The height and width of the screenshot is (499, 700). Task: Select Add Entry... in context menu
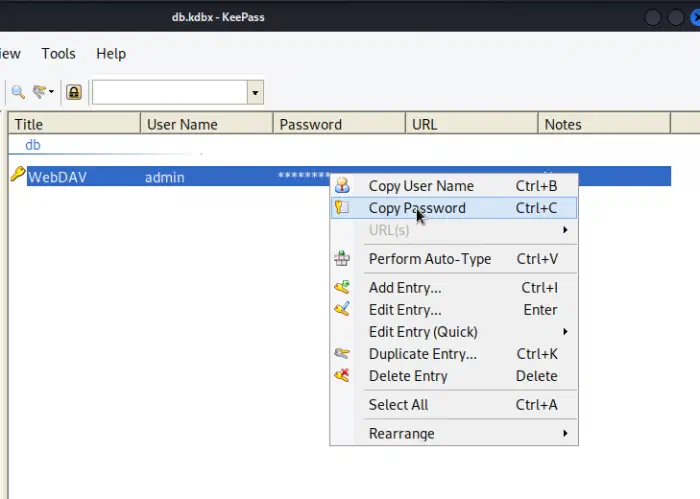(x=454, y=288)
